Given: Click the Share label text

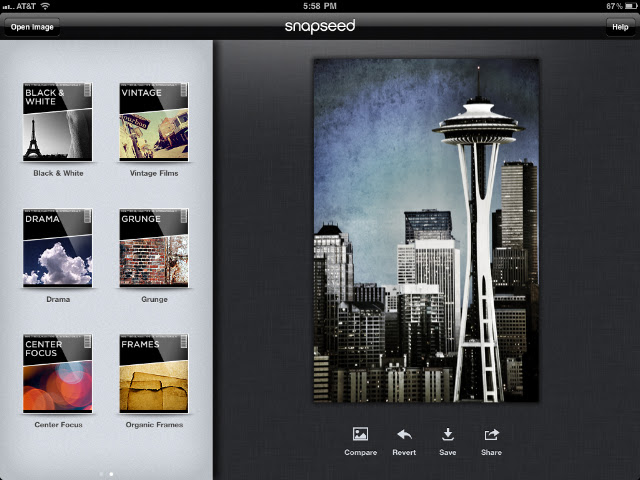Looking at the screenshot, I should click(x=491, y=452).
